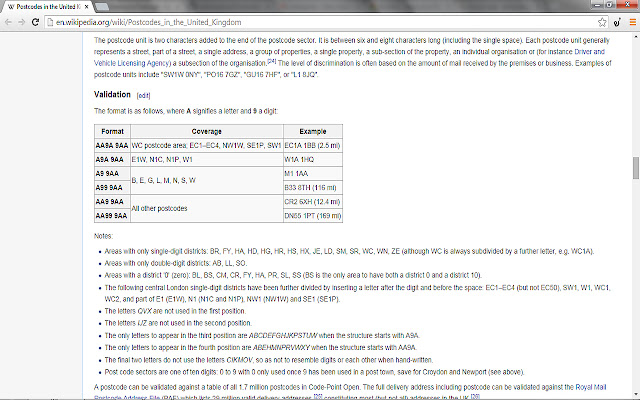Click the scrollbar up arrow
The height and width of the screenshot is (400, 640).
tap(636, 37)
